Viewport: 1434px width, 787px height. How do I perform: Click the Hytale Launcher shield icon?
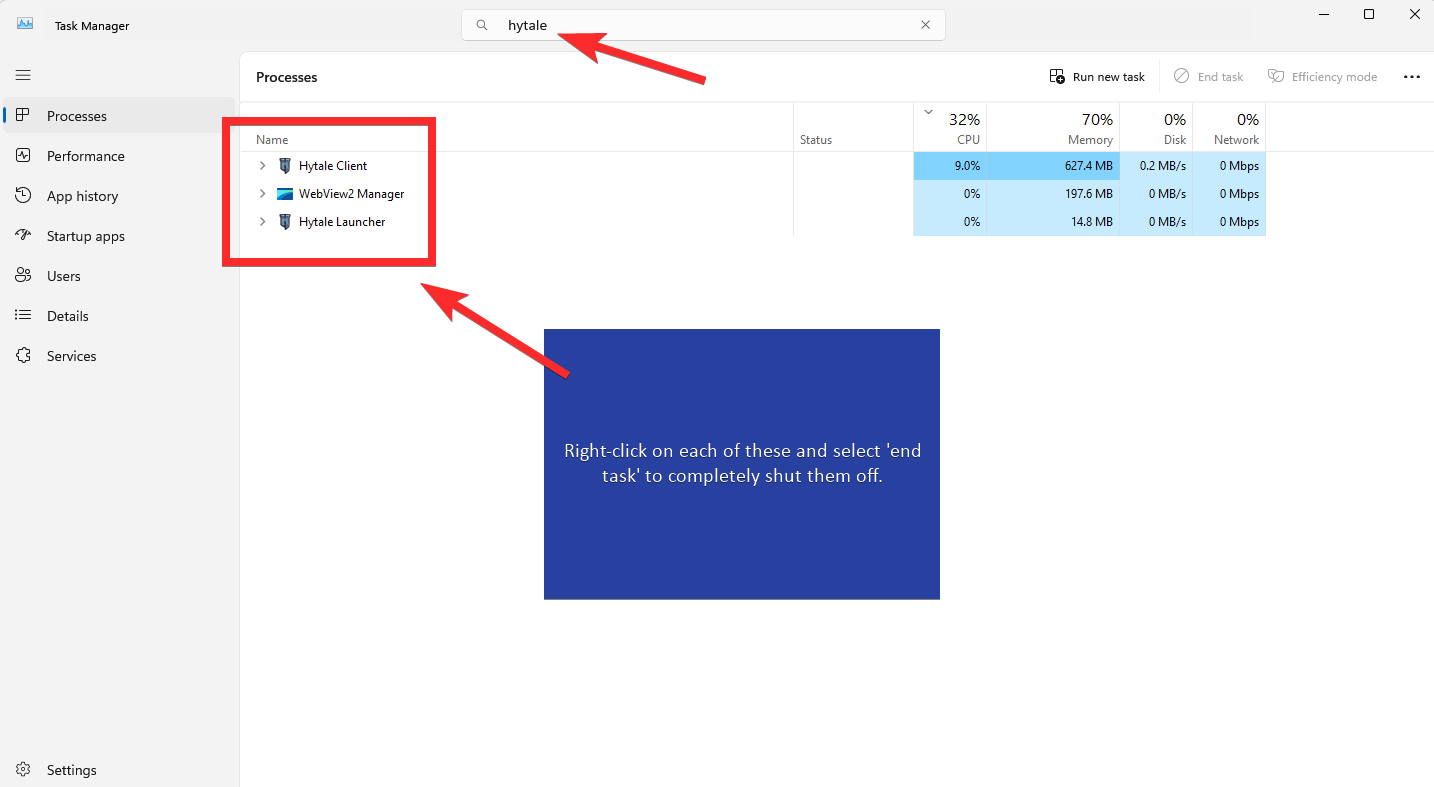tap(285, 222)
